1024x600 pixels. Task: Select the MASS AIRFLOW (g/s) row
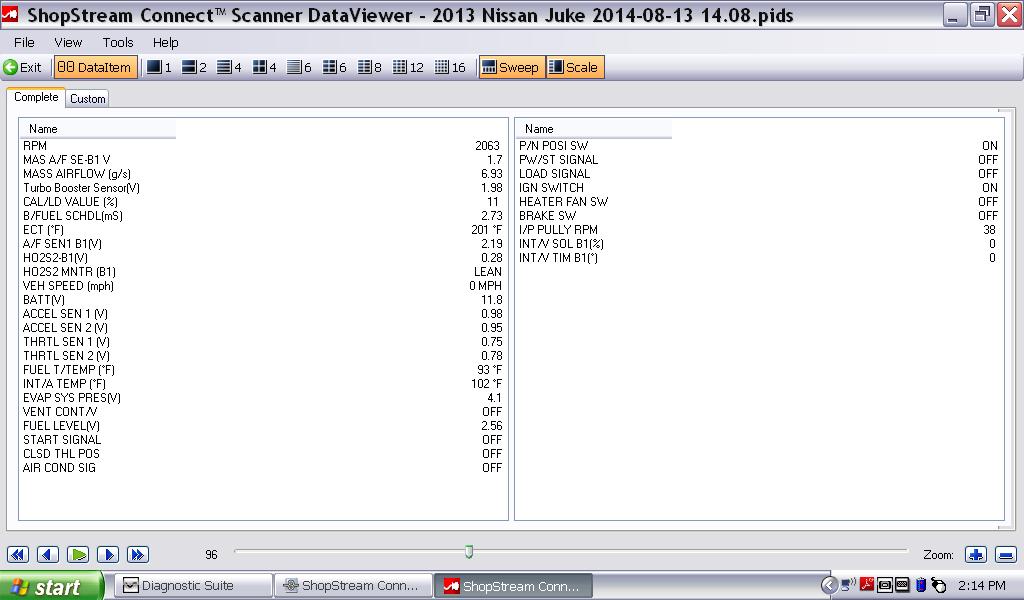[263, 174]
